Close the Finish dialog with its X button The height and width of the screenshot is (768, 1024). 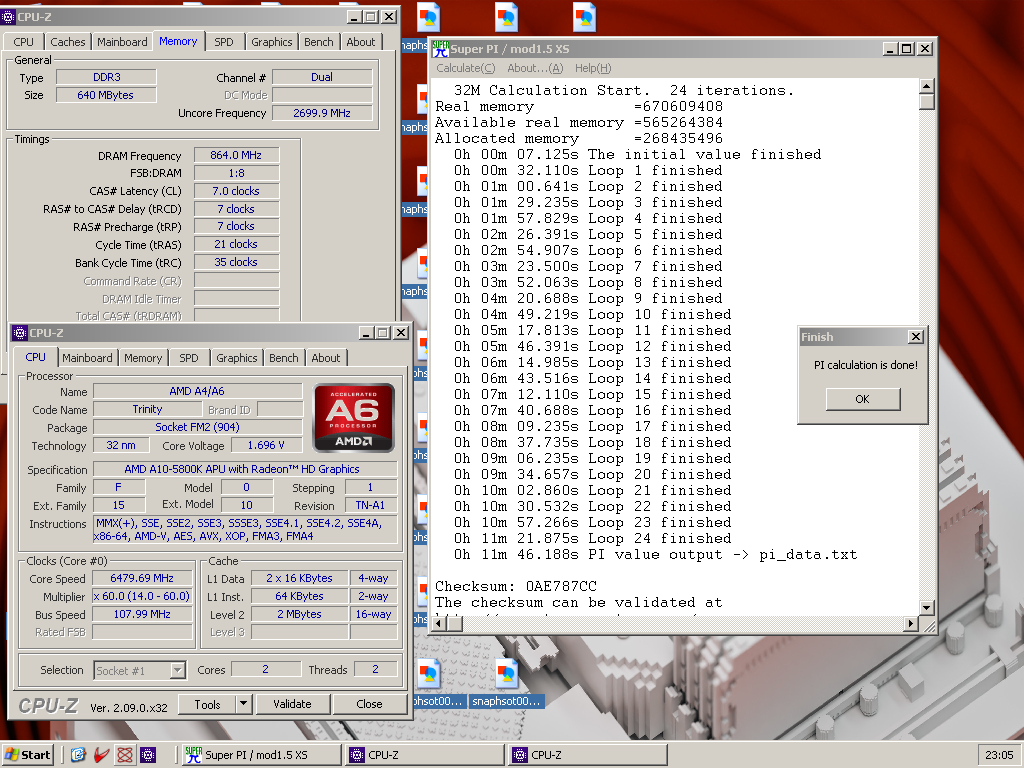(x=916, y=337)
